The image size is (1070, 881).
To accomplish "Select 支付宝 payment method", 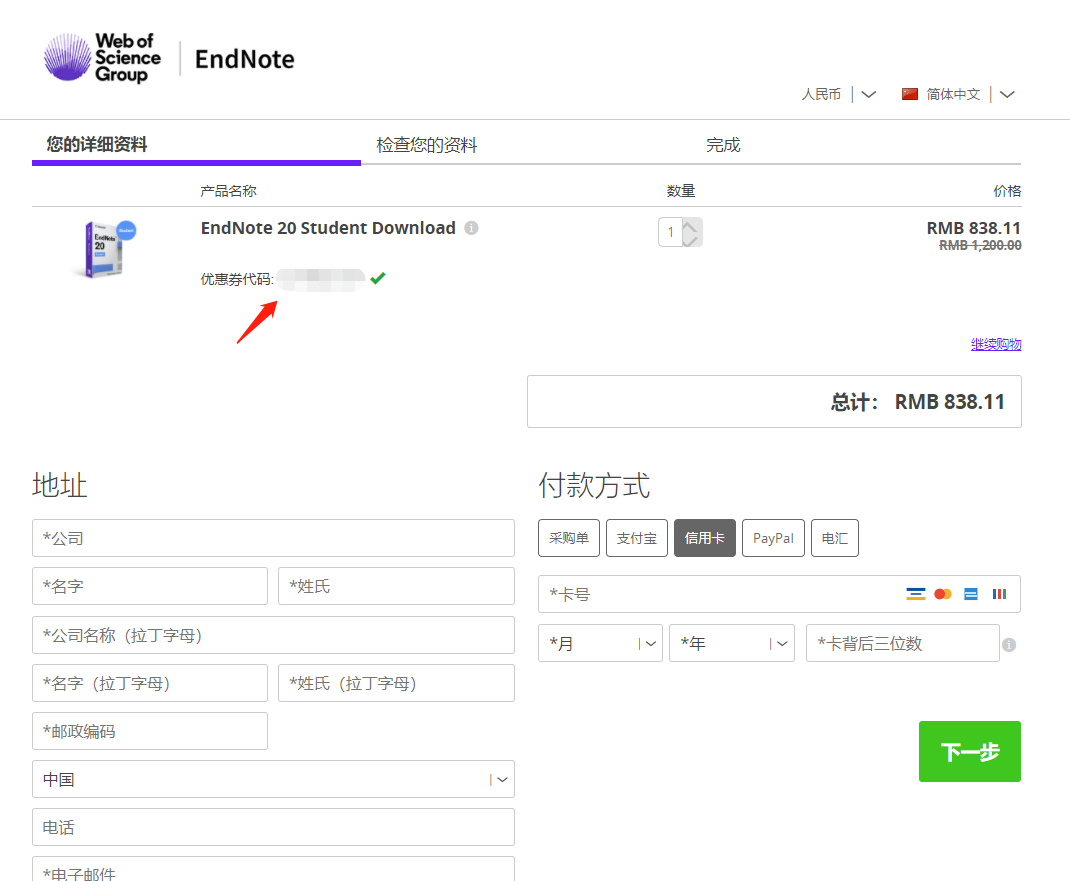I will coord(637,538).
